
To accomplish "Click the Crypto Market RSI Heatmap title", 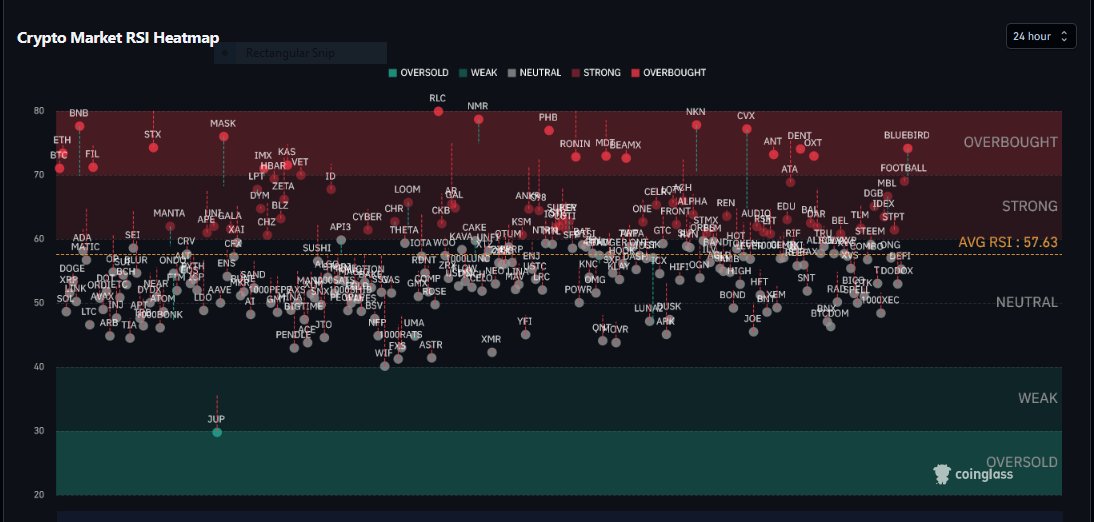I will pyautogui.click(x=118, y=38).
